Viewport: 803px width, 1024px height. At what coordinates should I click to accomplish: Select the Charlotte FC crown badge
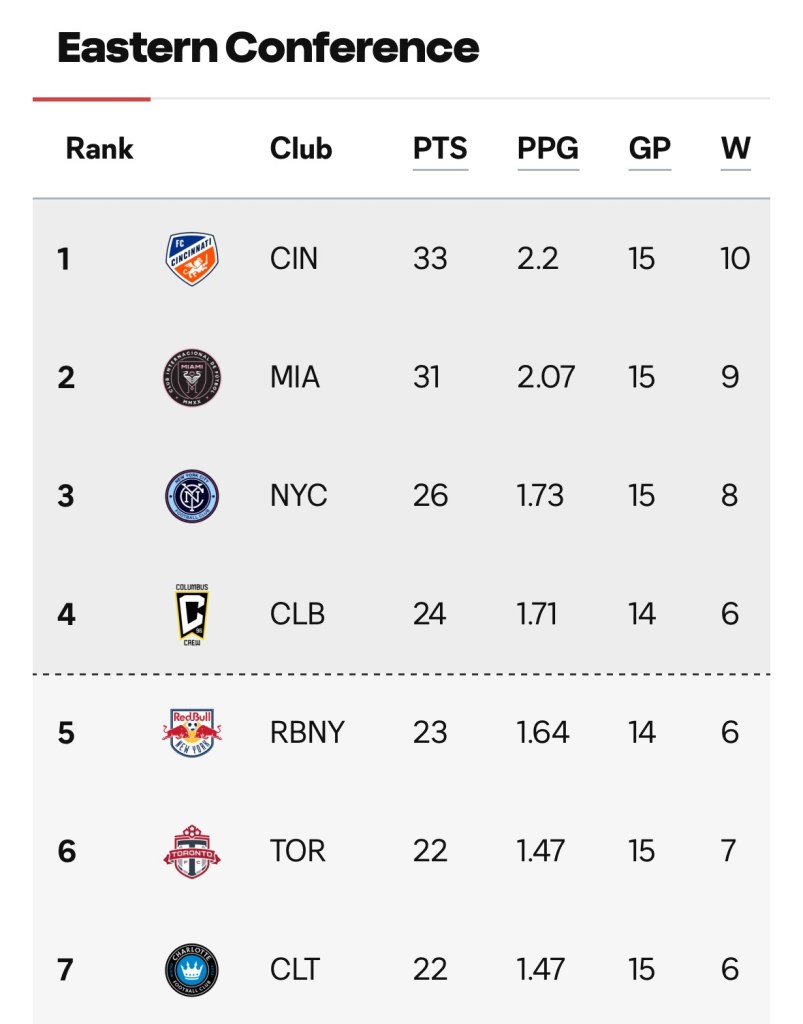191,970
